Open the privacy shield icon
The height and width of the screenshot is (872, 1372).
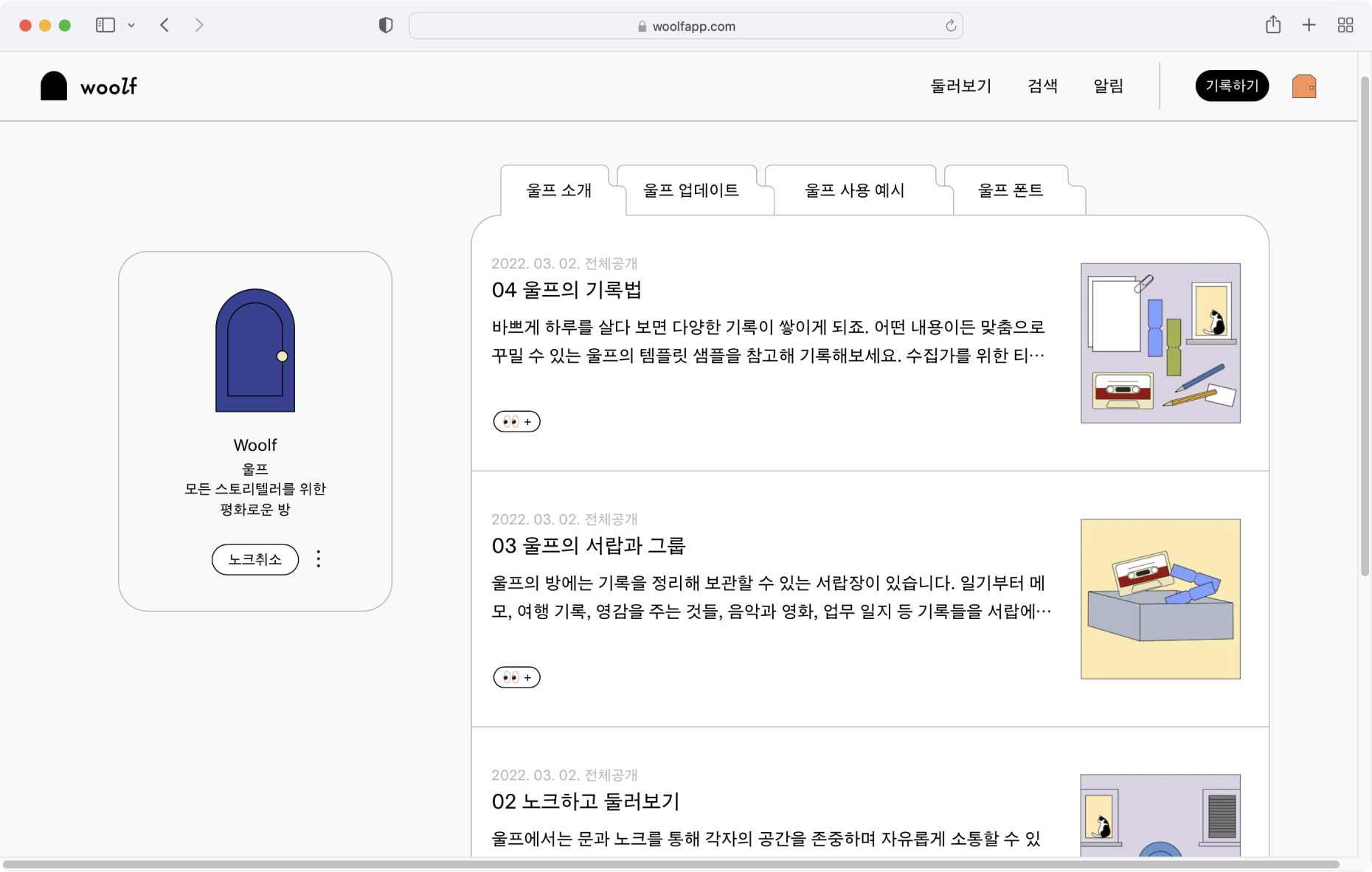pos(386,26)
